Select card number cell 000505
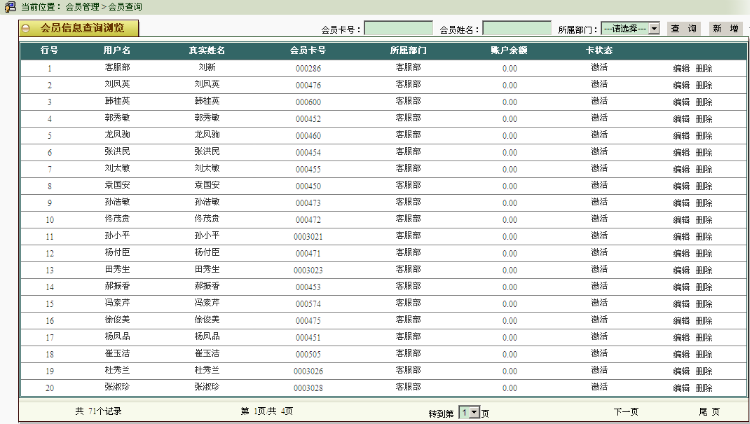The height and width of the screenshot is (424, 750). [308, 354]
